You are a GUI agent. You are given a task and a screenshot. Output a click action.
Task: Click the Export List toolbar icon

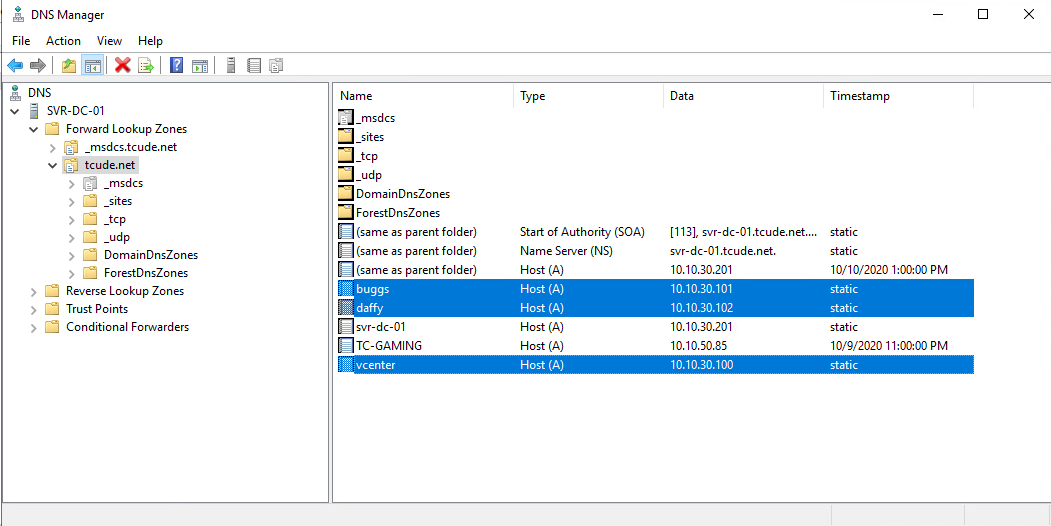(x=145, y=65)
